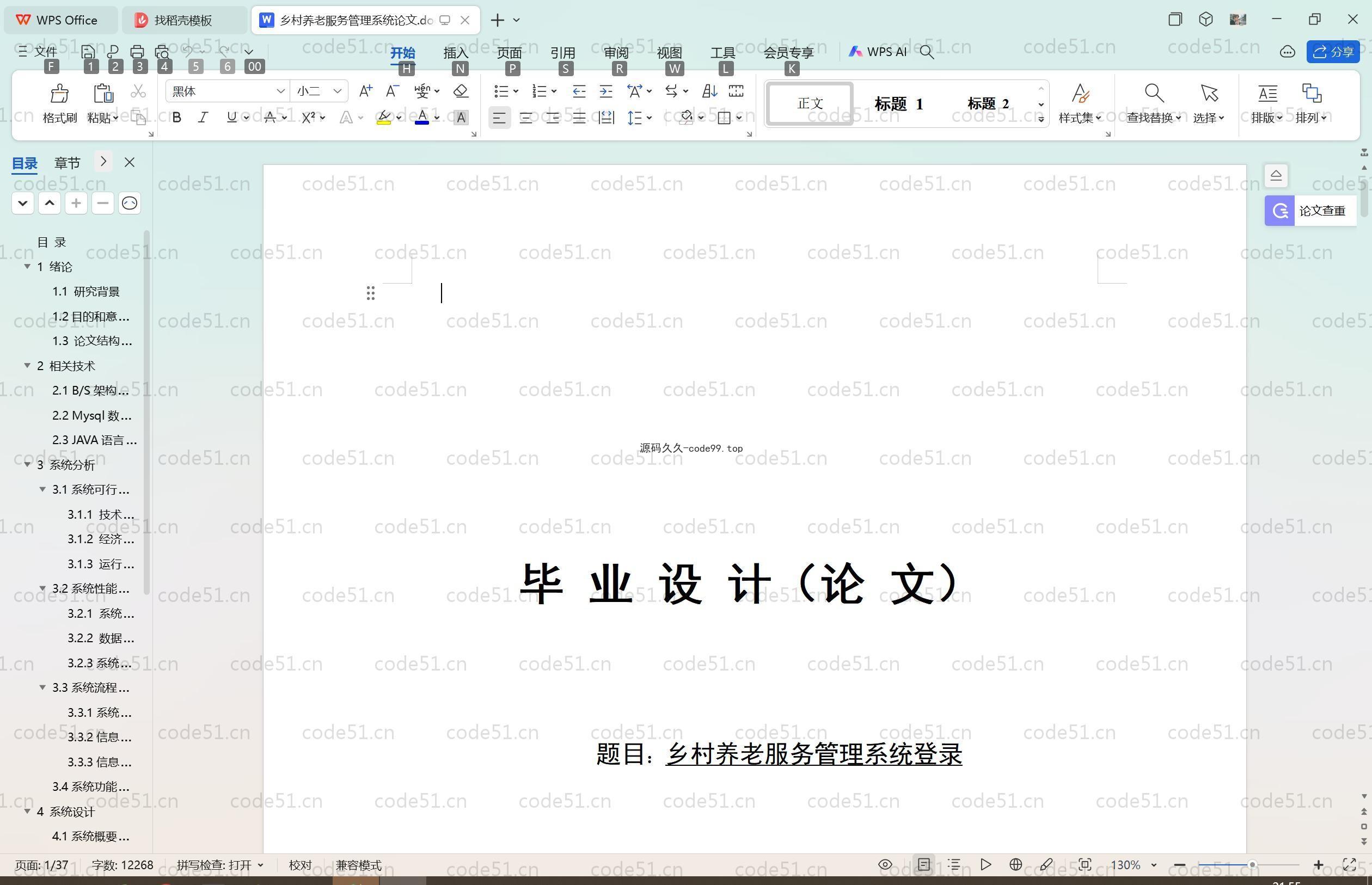Screen dimensions: 1372x885
Task: Switch to the 找稻壳模板 tab
Action: pyautogui.click(x=184, y=20)
